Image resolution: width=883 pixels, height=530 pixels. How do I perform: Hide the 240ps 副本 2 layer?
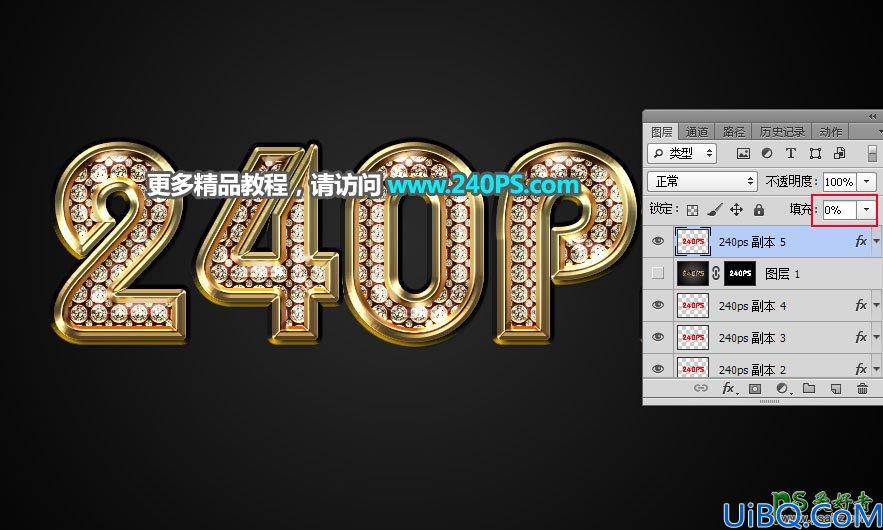coord(657,369)
